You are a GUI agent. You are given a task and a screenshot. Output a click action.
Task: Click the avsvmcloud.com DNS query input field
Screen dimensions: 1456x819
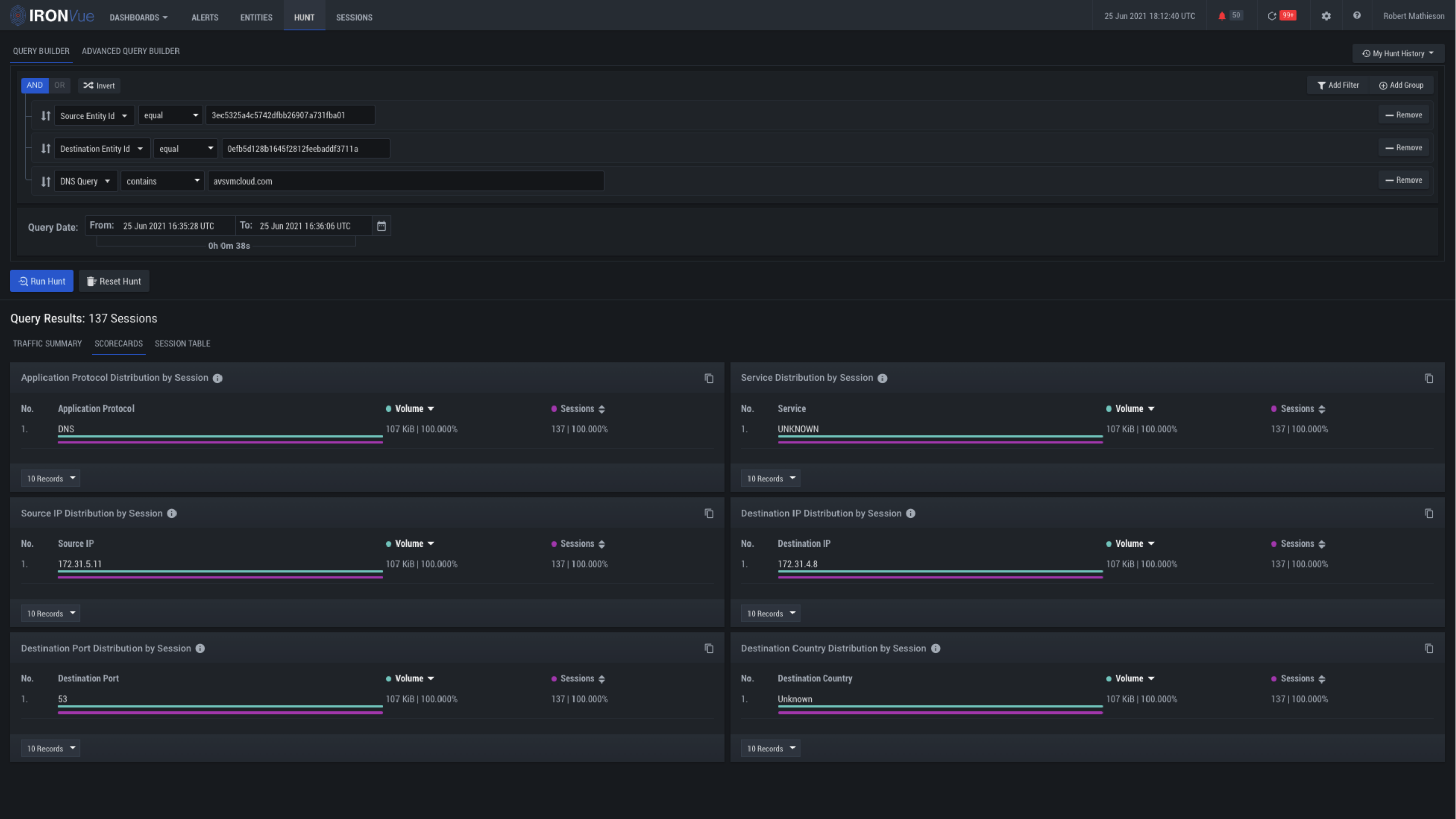(405, 181)
